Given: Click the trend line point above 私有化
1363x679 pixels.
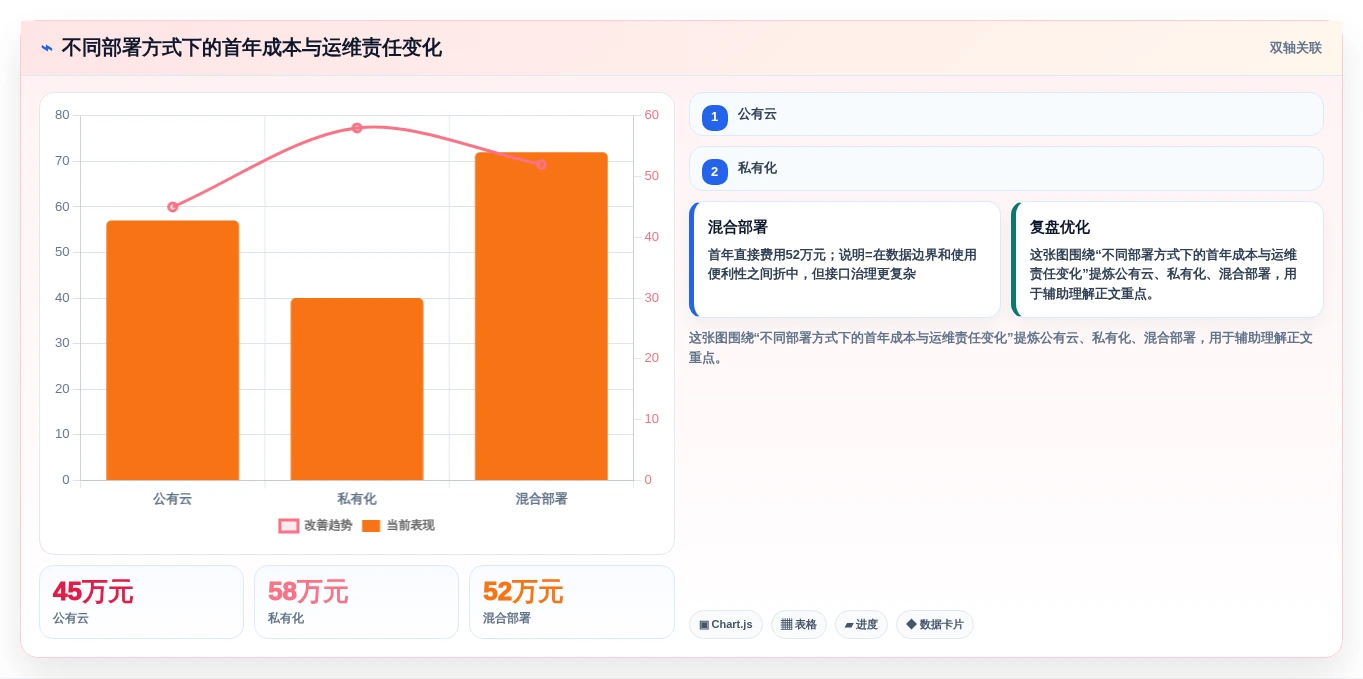Looking at the screenshot, I should [357, 128].
